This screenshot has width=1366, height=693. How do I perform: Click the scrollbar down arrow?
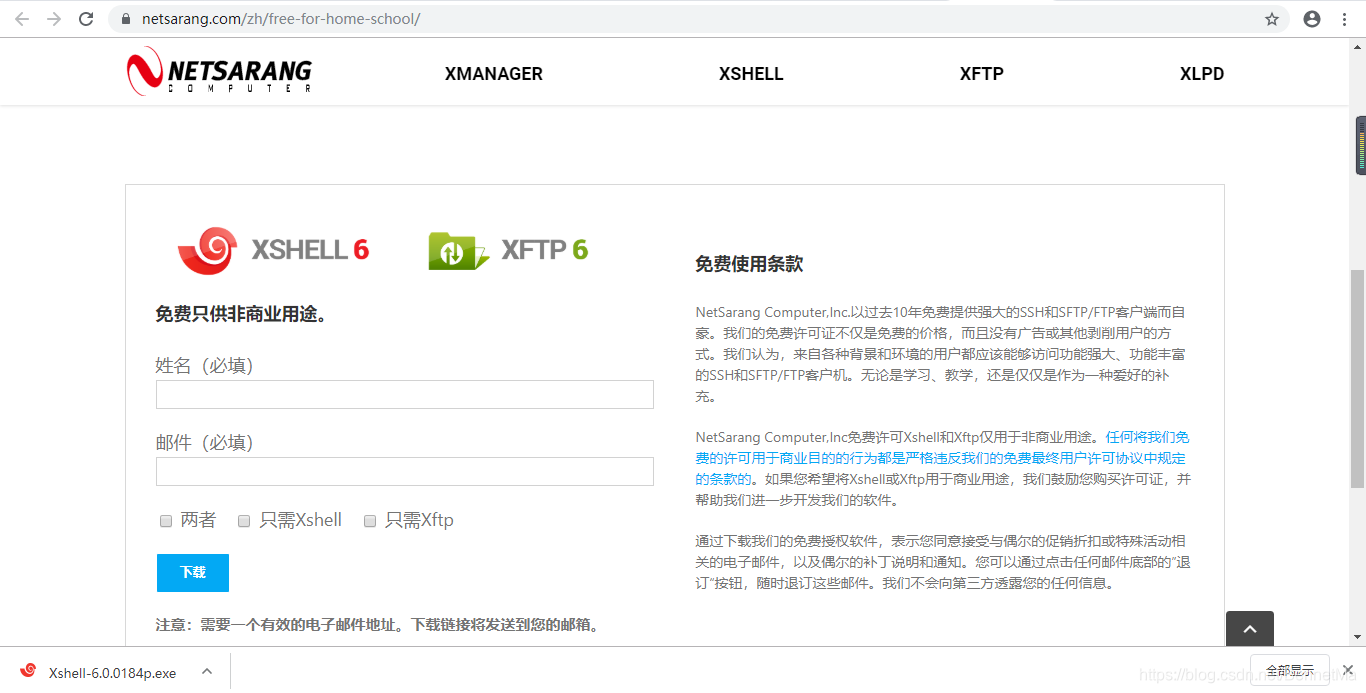coord(1357,636)
